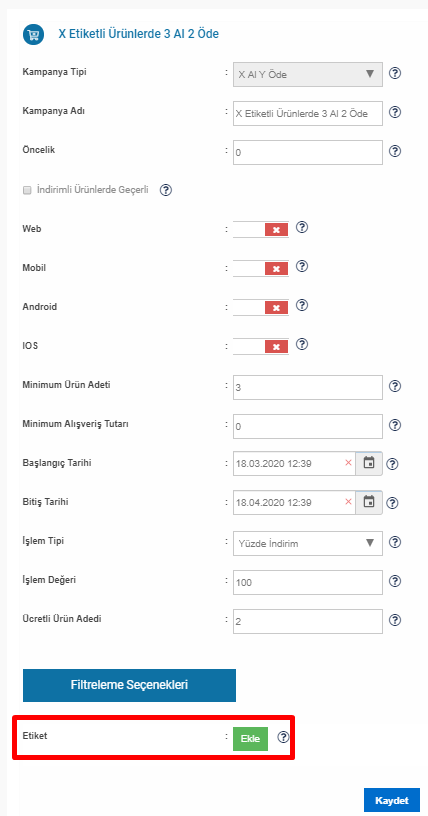Open the Başlangıç Tarihi calendar picker
Screen dimensions: 428x816
pyautogui.click(x=369, y=463)
